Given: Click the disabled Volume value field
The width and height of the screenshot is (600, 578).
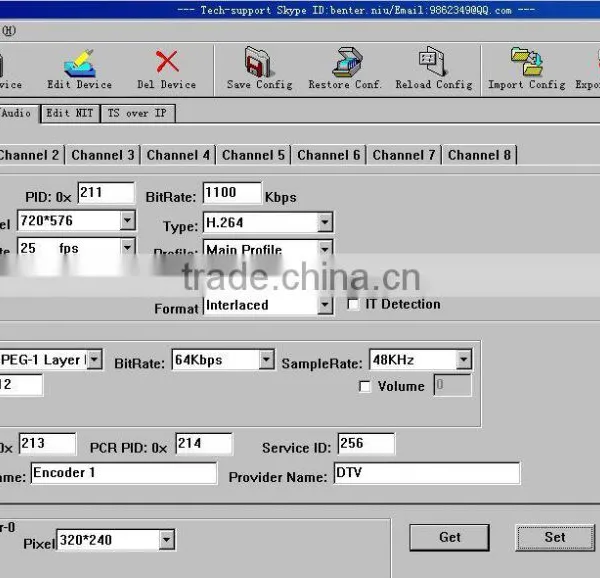Looking at the screenshot, I should point(453,385).
